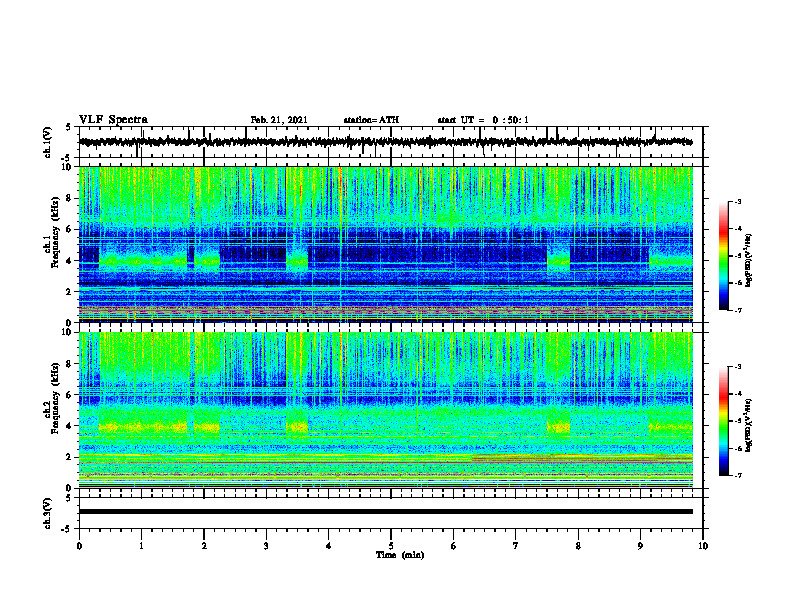The height and width of the screenshot is (612, 792).
Task: Click the ch.1 spectrogram panel
Action: click(385, 244)
